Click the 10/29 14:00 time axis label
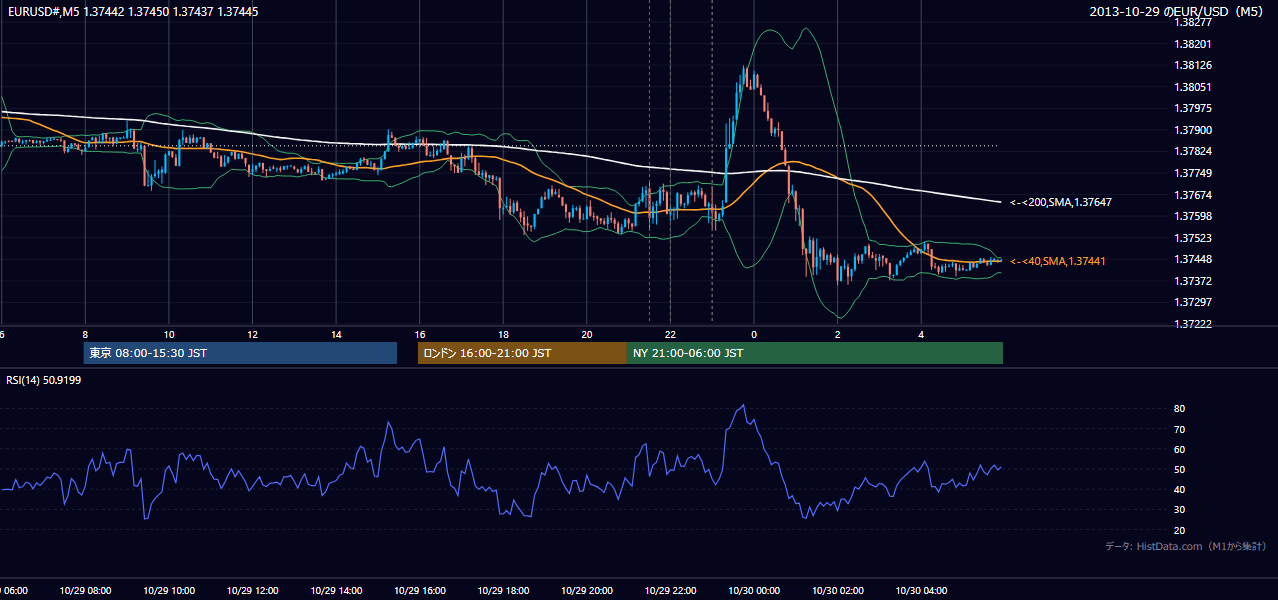The height and width of the screenshot is (600, 1278). 336,591
